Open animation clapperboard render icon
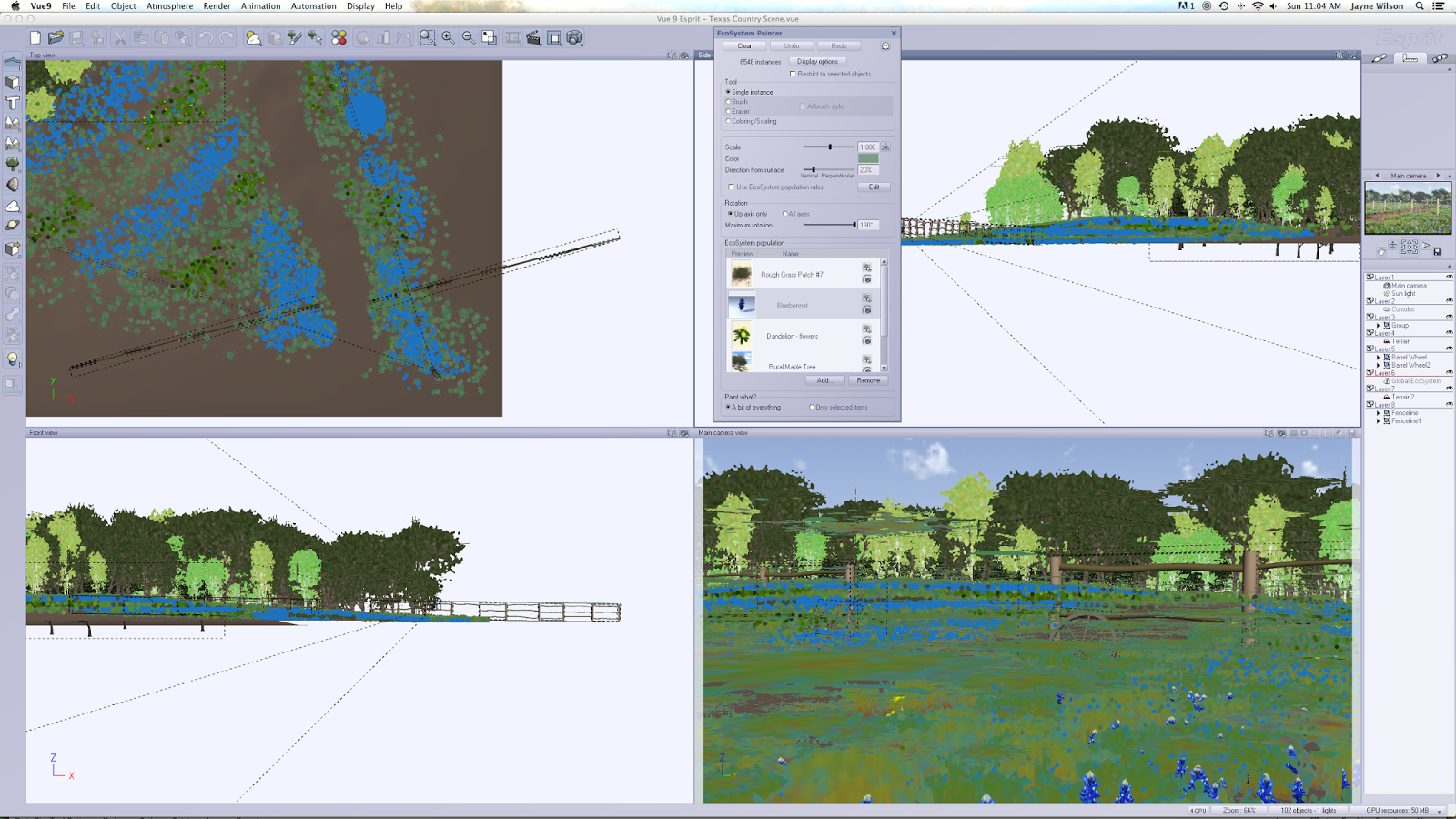This screenshot has width=1456, height=819. coord(533,37)
